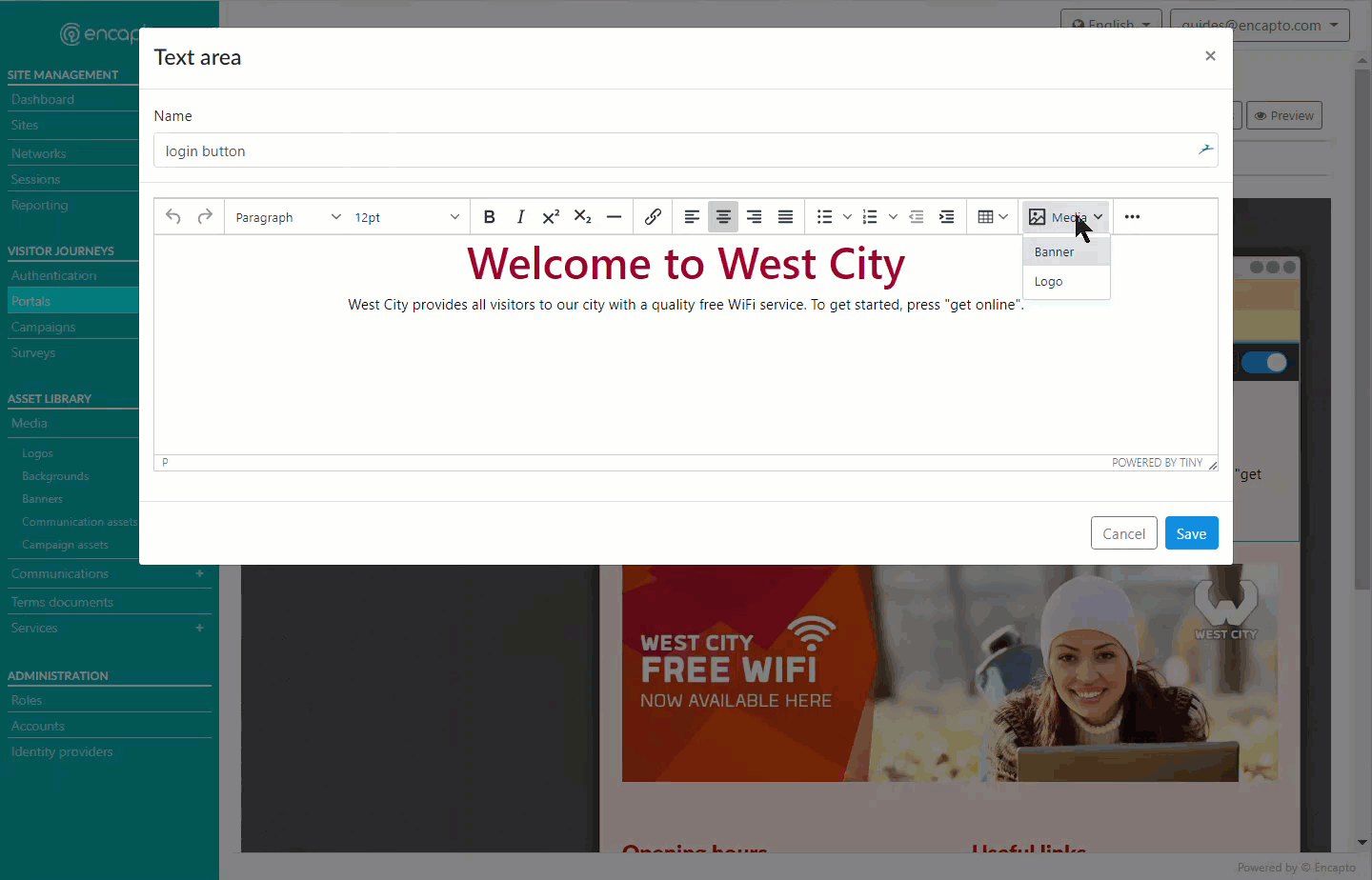Open the 12pt font size dropdown

(x=407, y=217)
